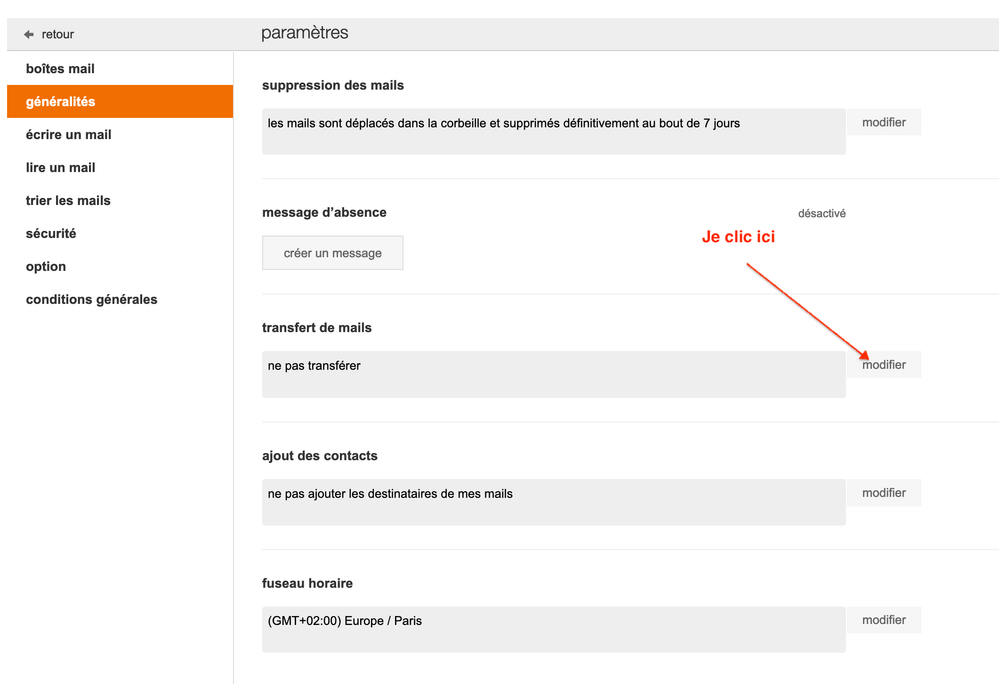Click the retour link text
The height and width of the screenshot is (684, 999).
pyautogui.click(x=58, y=35)
